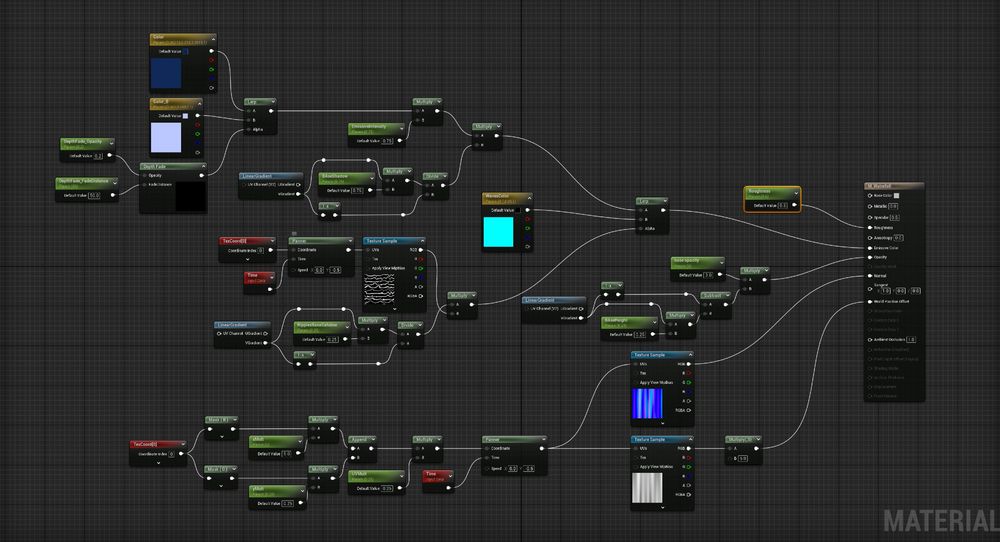The width and height of the screenshot is (1000, 542).
Task: Collapse the Color parameter node
Action: [x=212, y=40]
